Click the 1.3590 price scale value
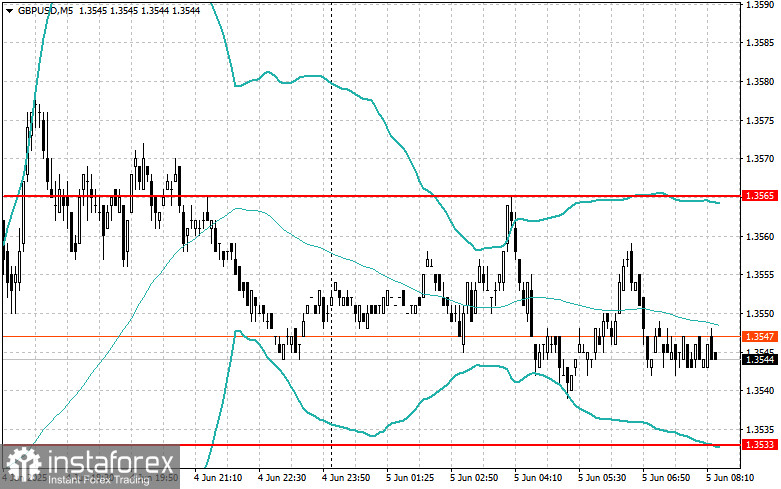 pos(760,4)
